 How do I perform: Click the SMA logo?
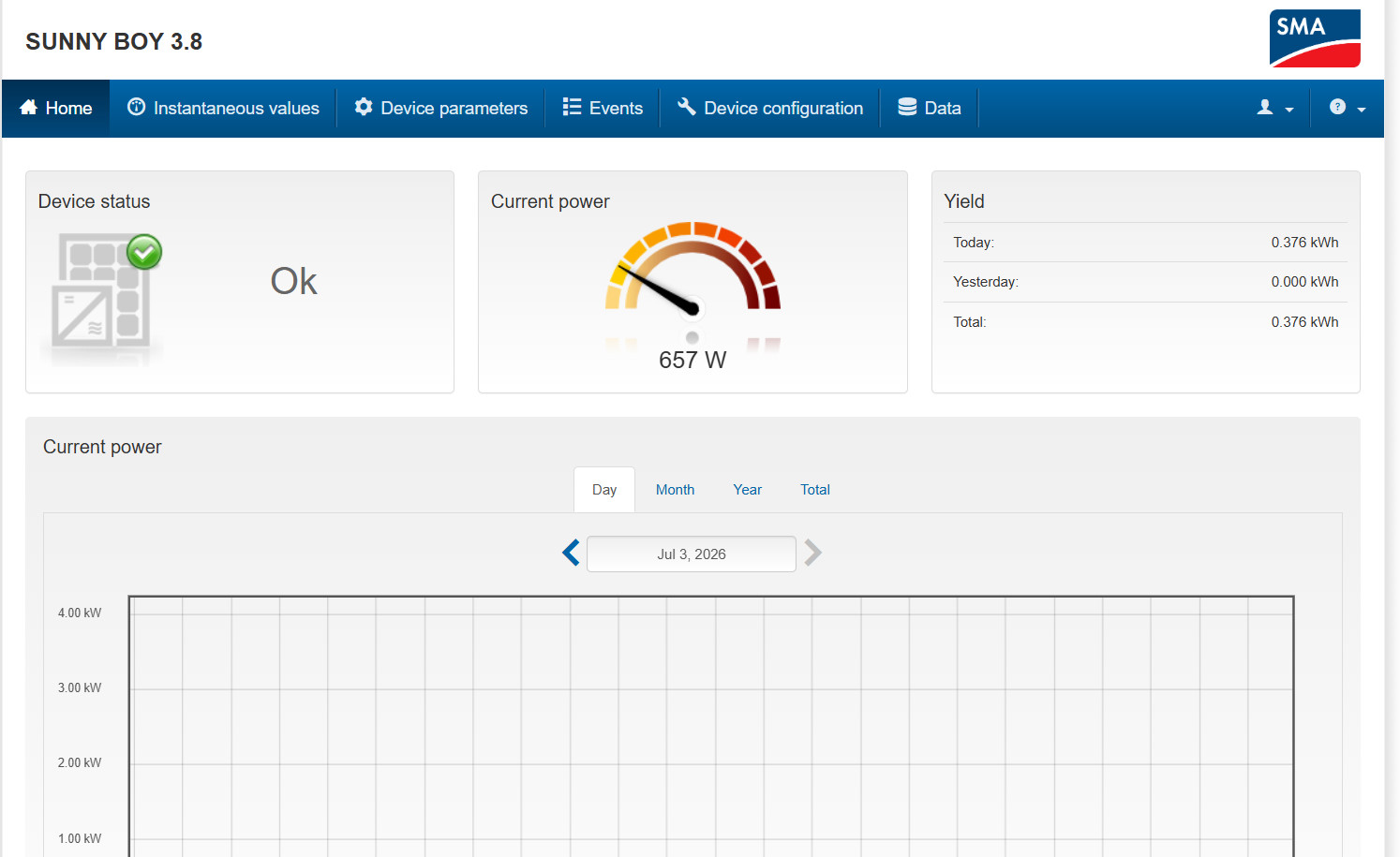click(1315, 38)
